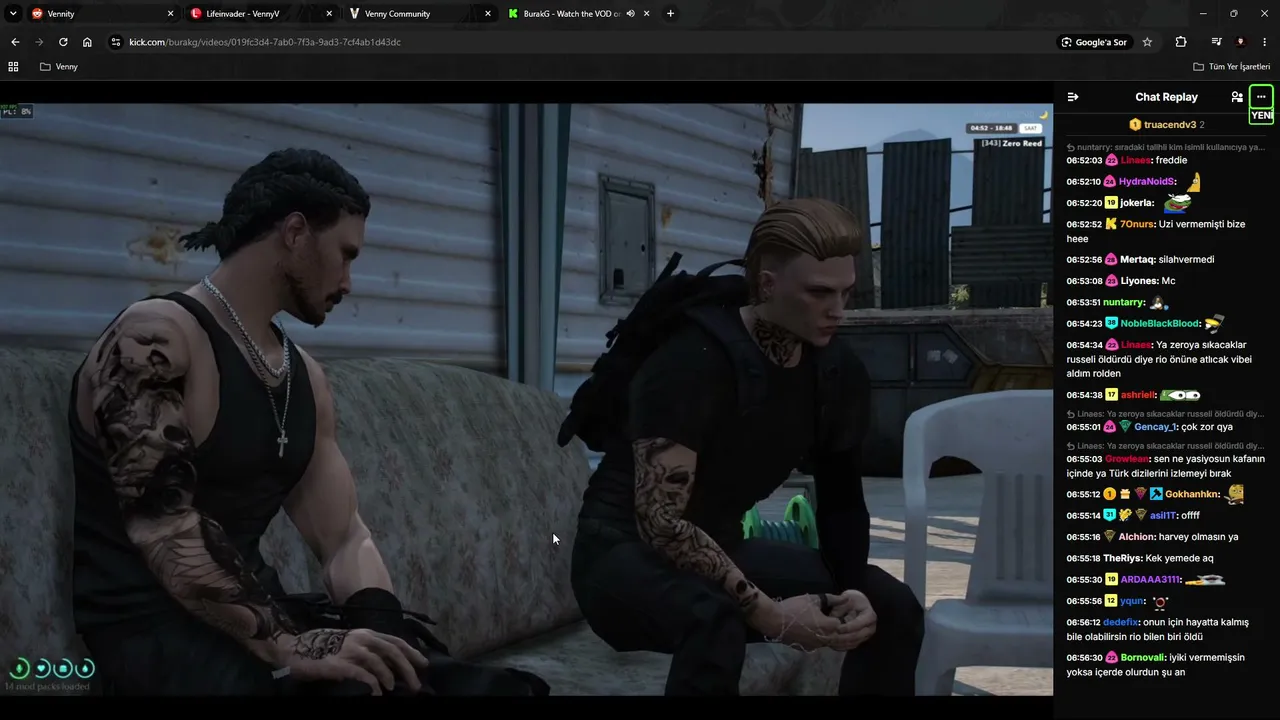Open the browser home page
Image resolution: width=1280 pixels, height=720 pixels.
(x=87, y=42)
